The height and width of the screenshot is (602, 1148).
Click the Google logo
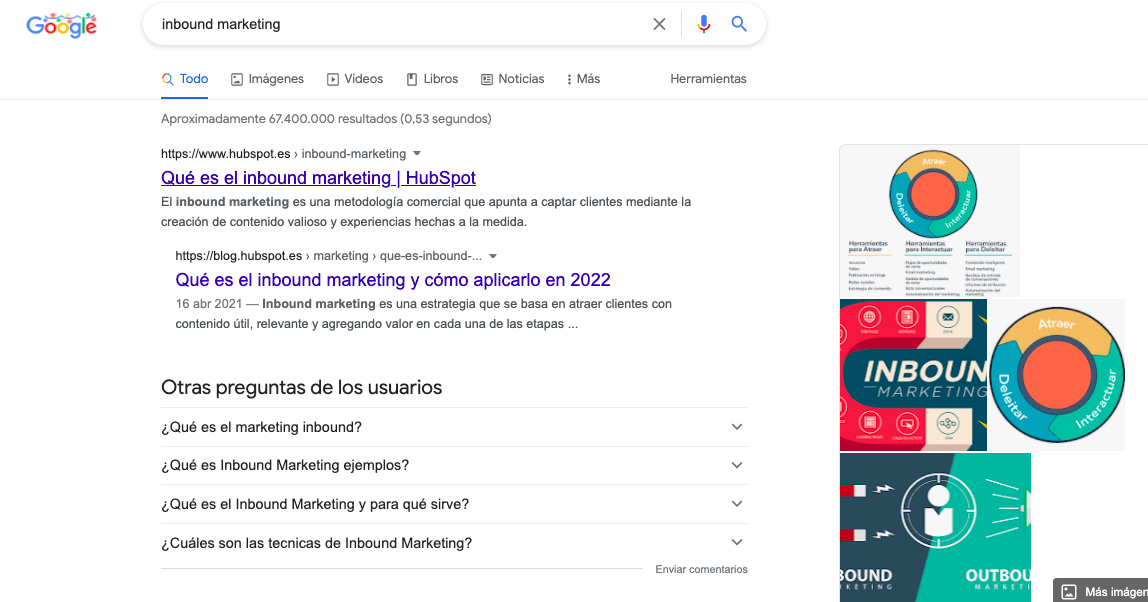coord(61,25)
